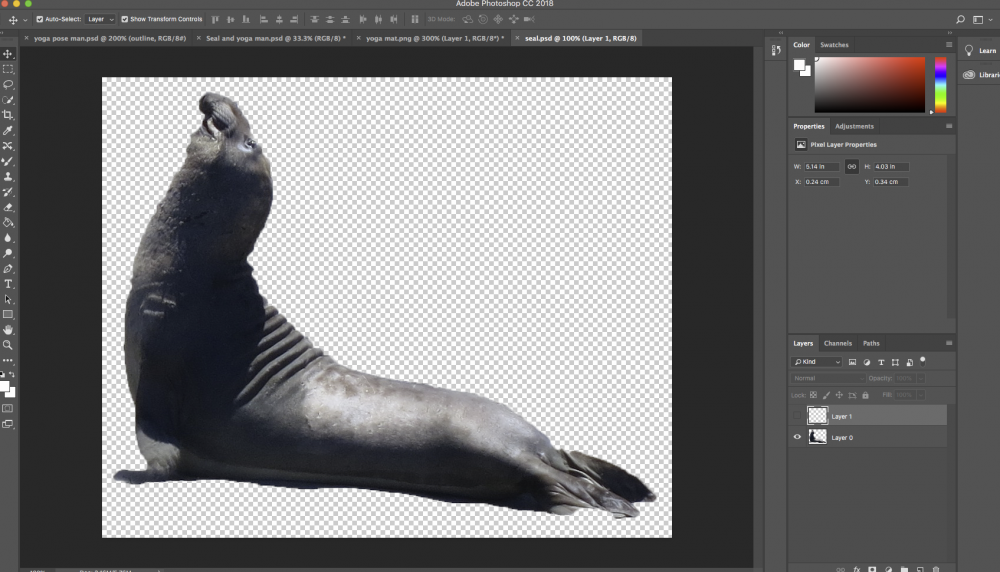Screen dimensions: 1000x572
Task: Select the Type tool
Action: coord(8,284)
